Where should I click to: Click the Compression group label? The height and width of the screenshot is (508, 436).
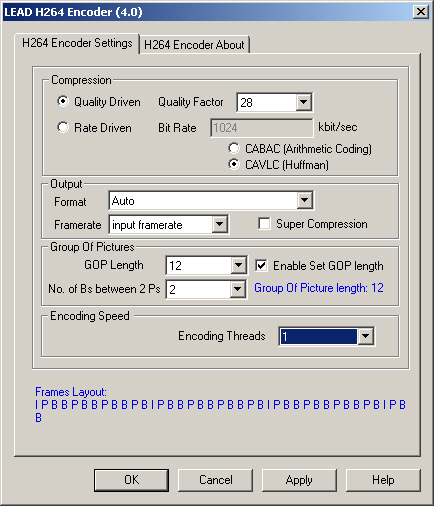click(x=81, y=80)
